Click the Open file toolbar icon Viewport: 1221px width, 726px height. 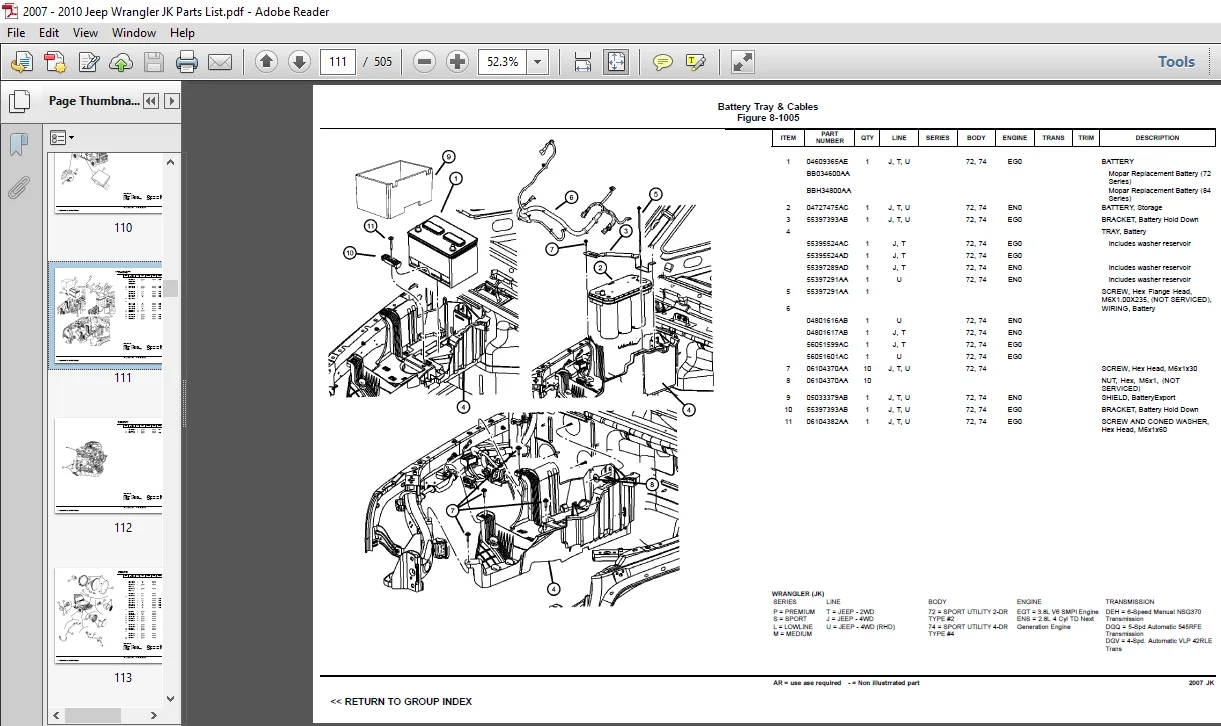pyautogui.click(x=22, y=62)
